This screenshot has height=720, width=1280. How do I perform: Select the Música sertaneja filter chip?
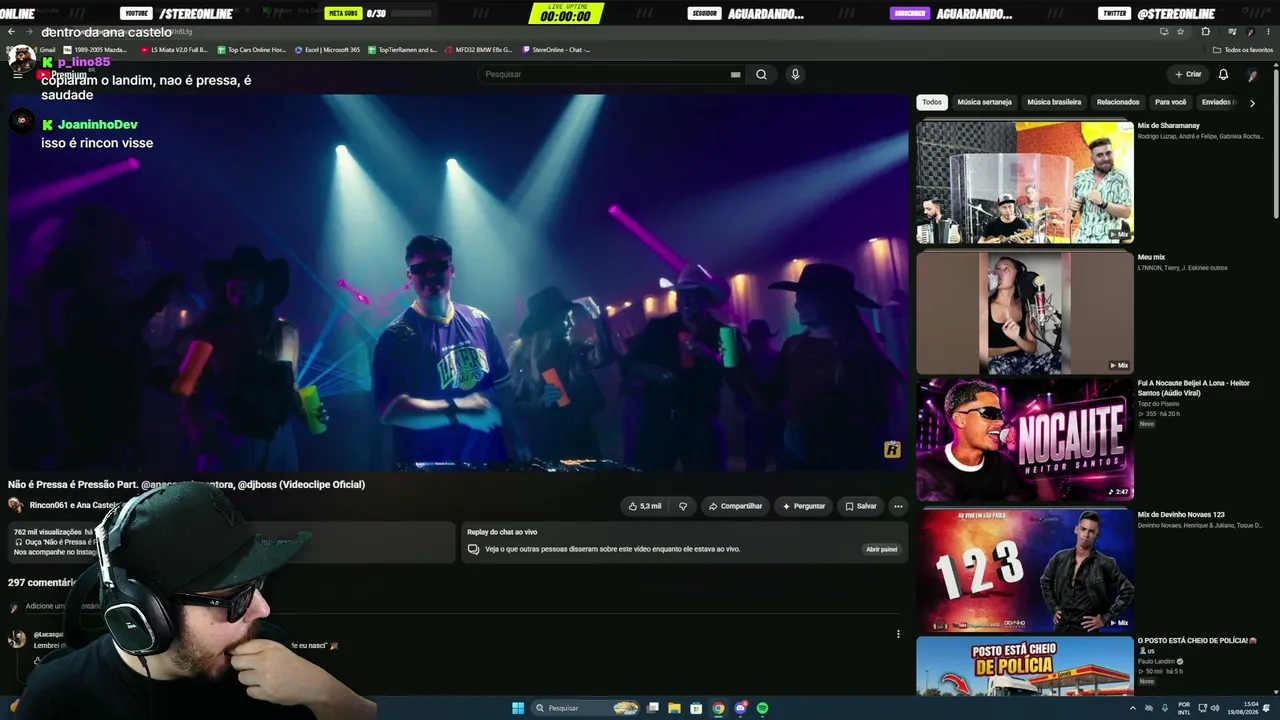(984, 102)
